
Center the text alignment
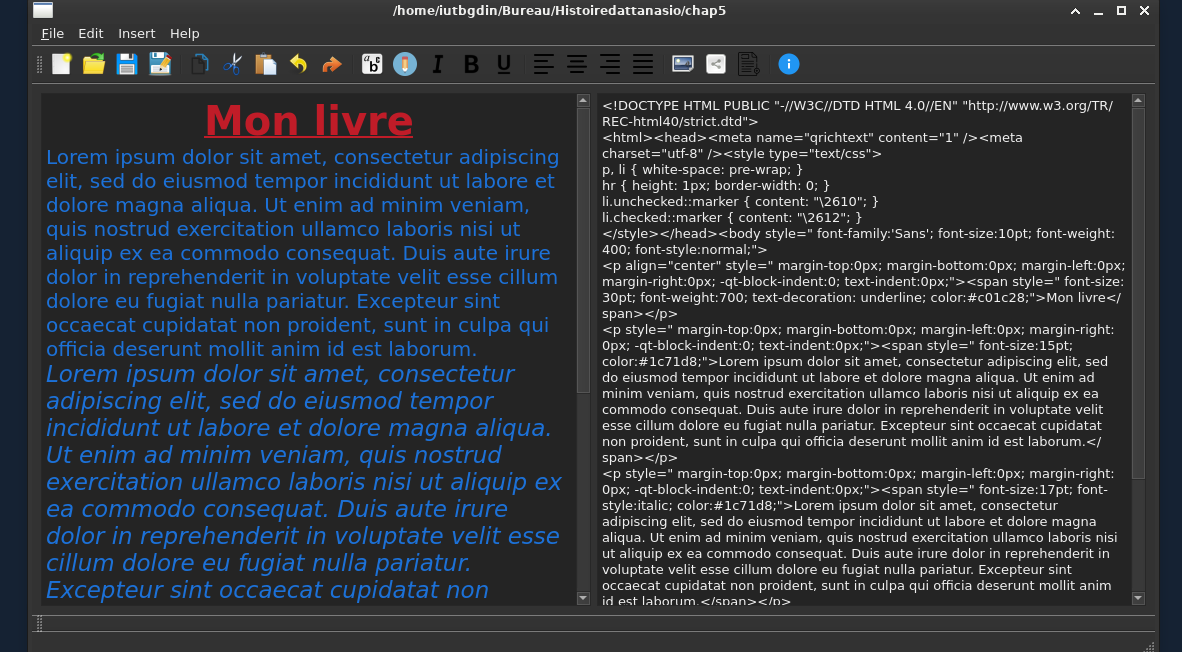577,64
